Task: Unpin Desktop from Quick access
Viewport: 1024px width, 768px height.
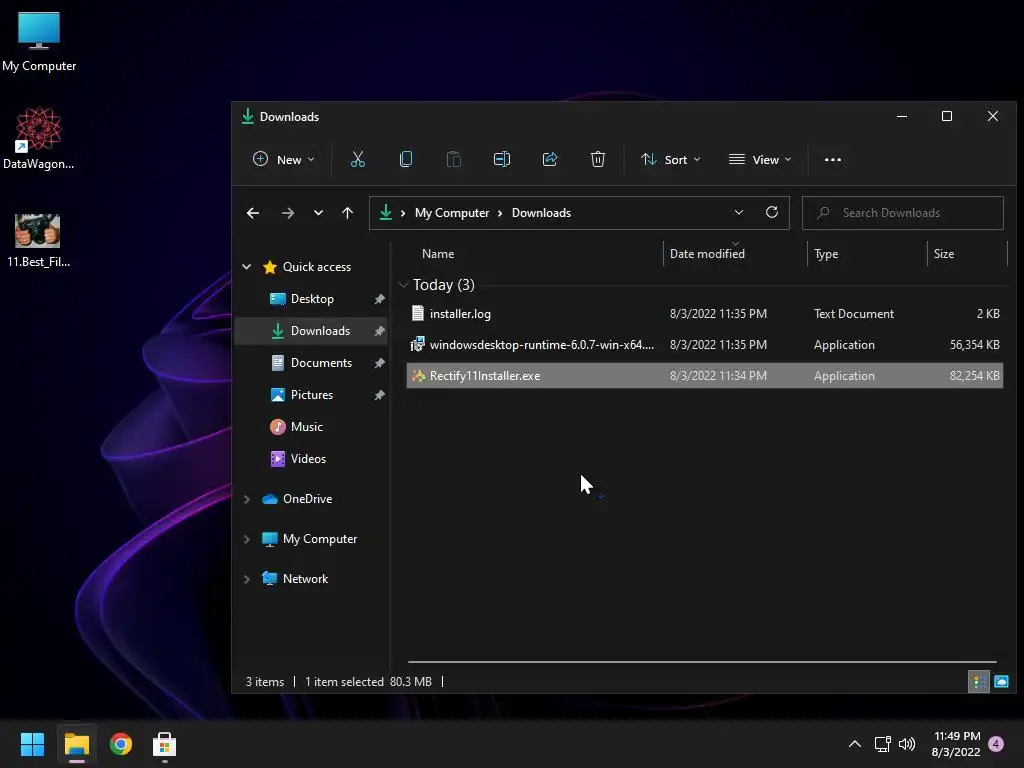Action: [379, 299]
